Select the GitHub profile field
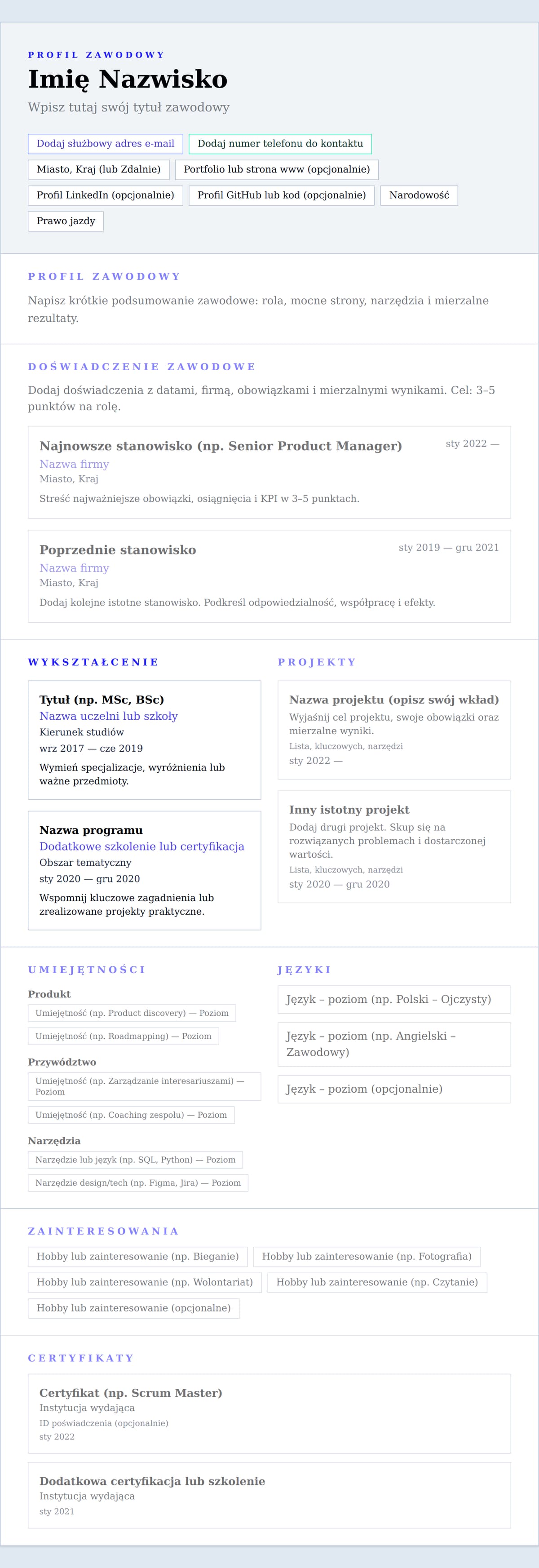This screenshot has height=1568, width=539. point(282,195)
